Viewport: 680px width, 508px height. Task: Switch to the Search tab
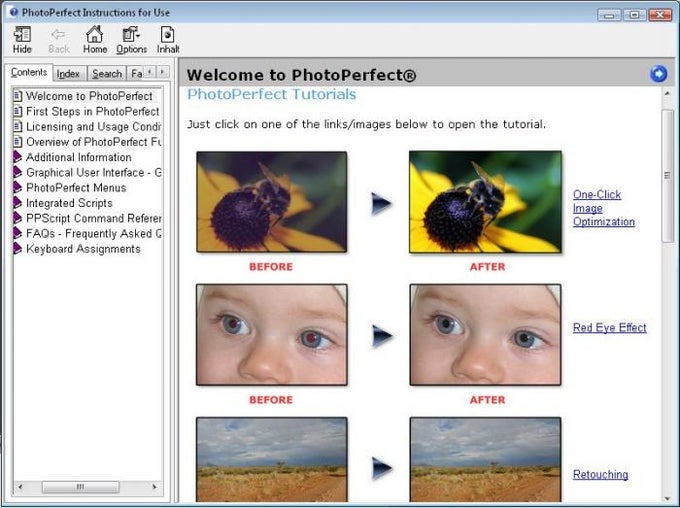[107, 74]
